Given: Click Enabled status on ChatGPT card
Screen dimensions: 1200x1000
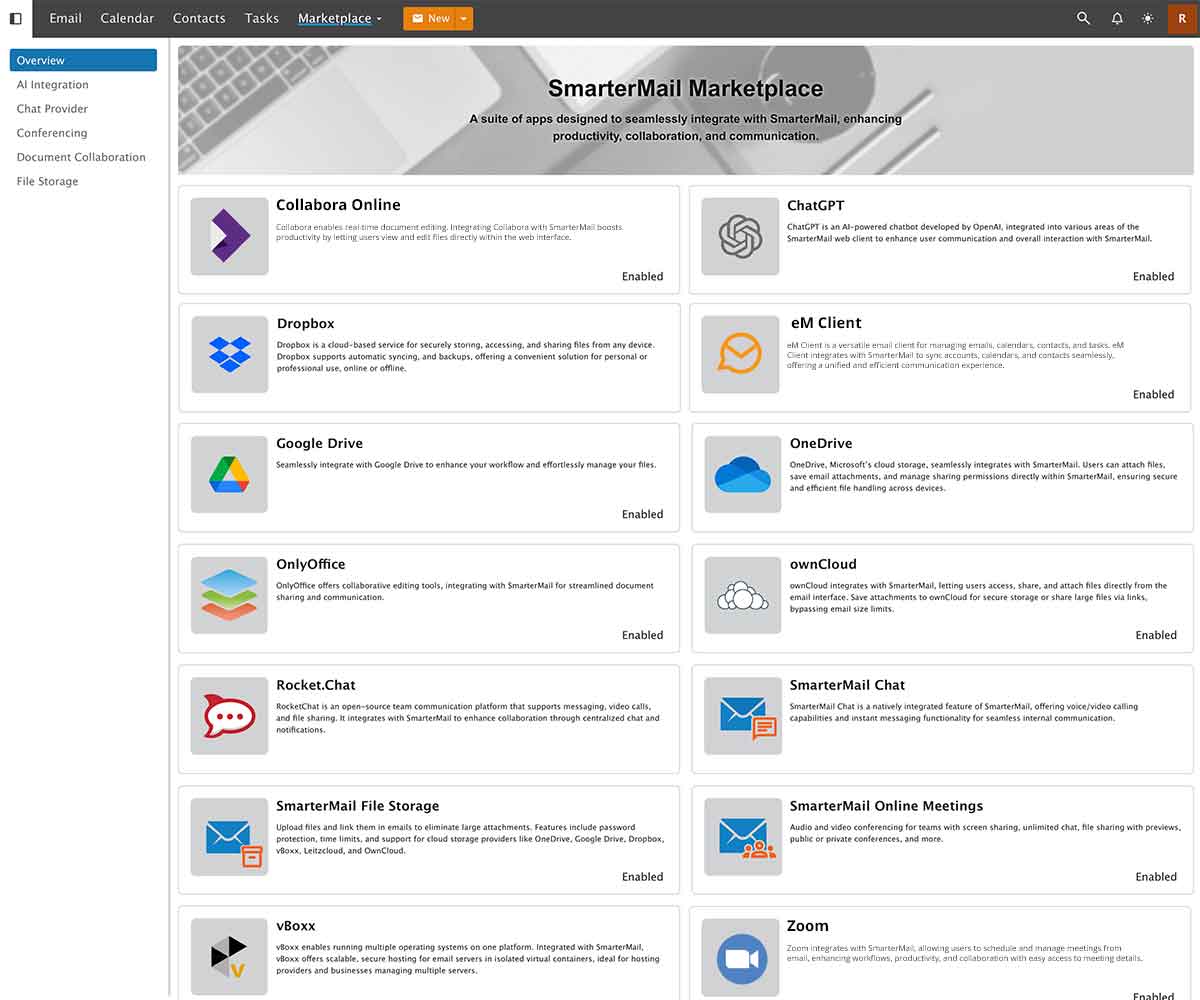Looking at the screenshot, I should pos(1154,276).
